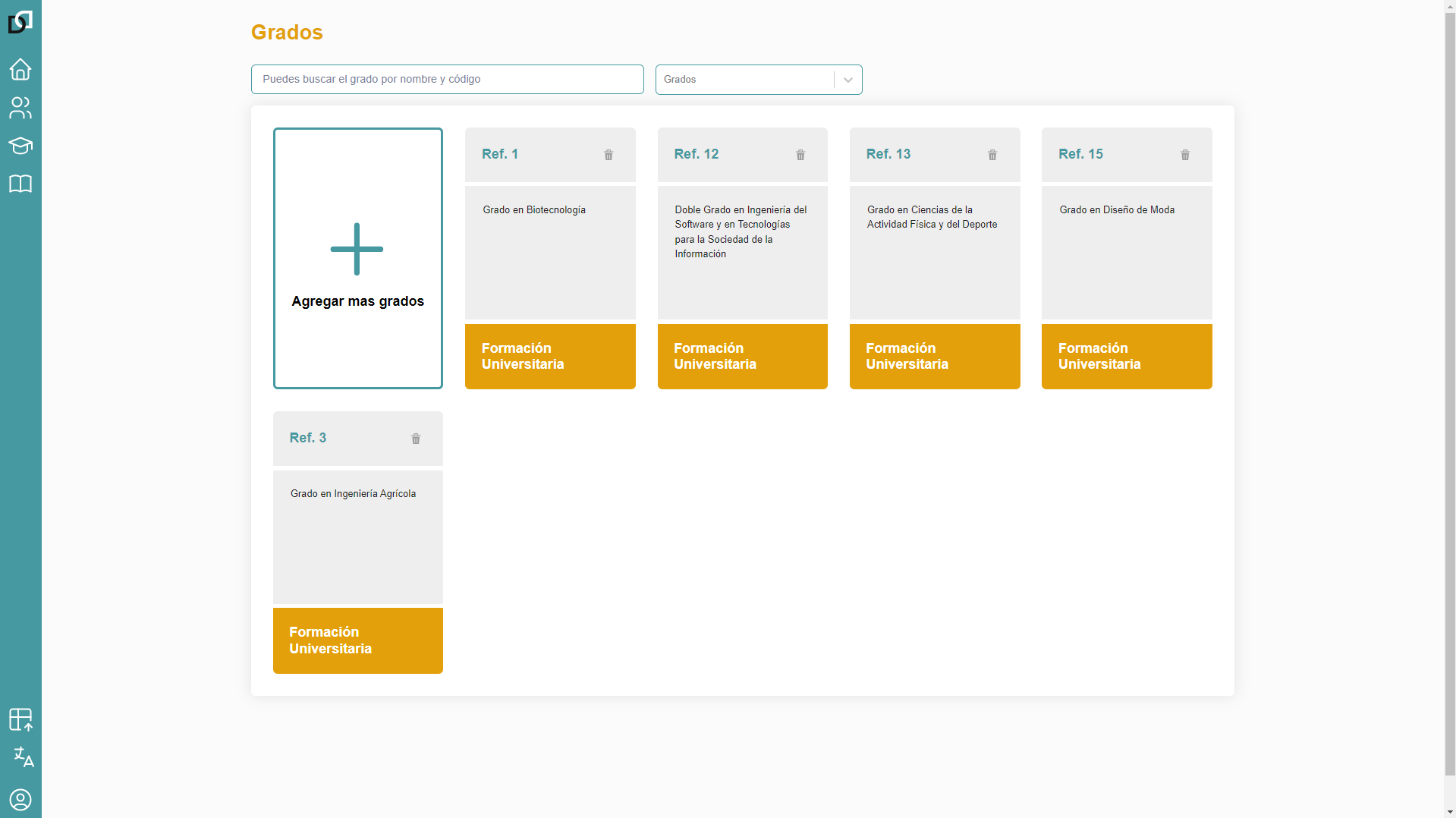1456x818 pixels.
Task: Click the Grados page heading
Action: 287,33
